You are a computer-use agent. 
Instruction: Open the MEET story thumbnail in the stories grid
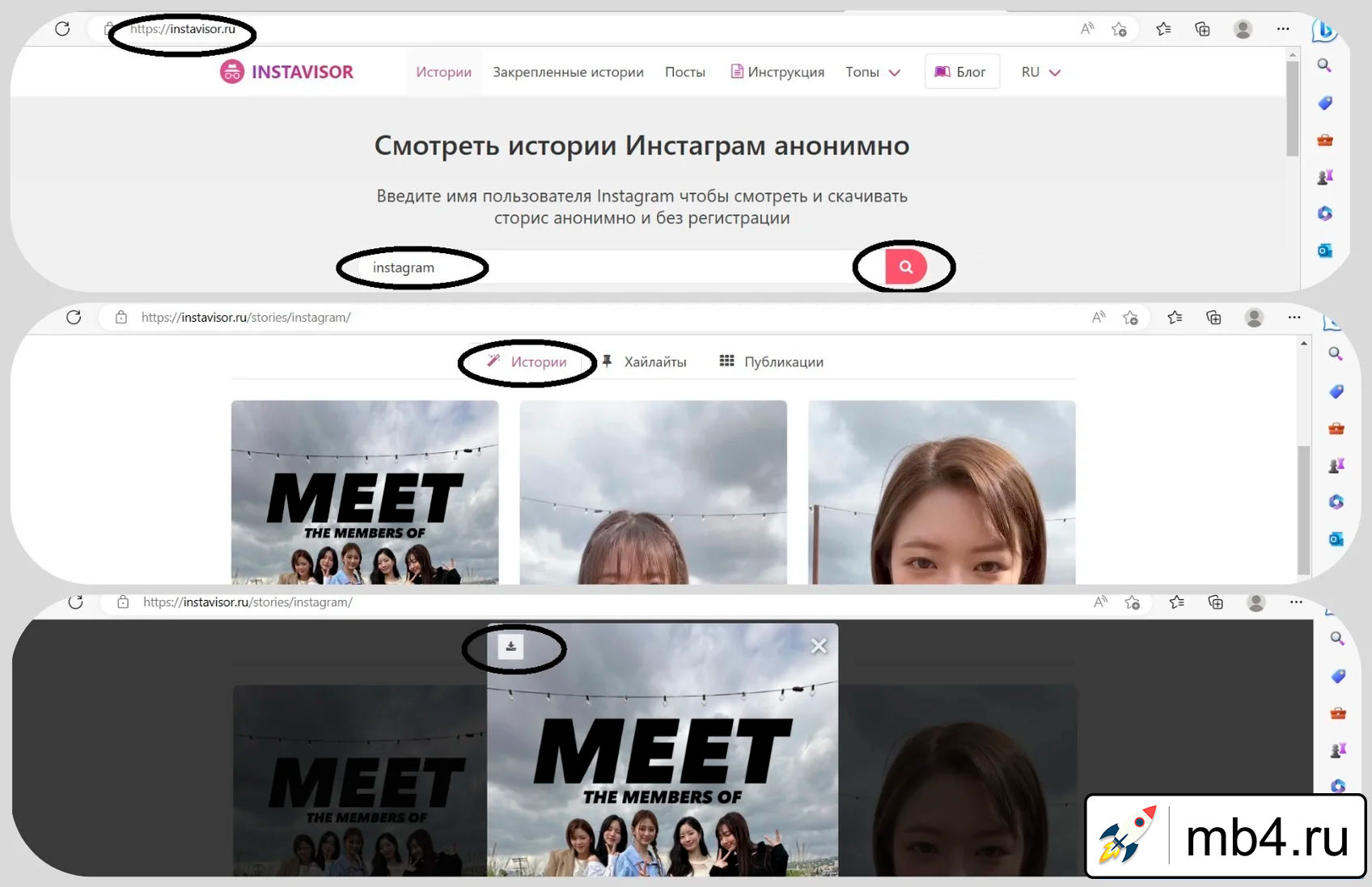[x=365, y=492]
